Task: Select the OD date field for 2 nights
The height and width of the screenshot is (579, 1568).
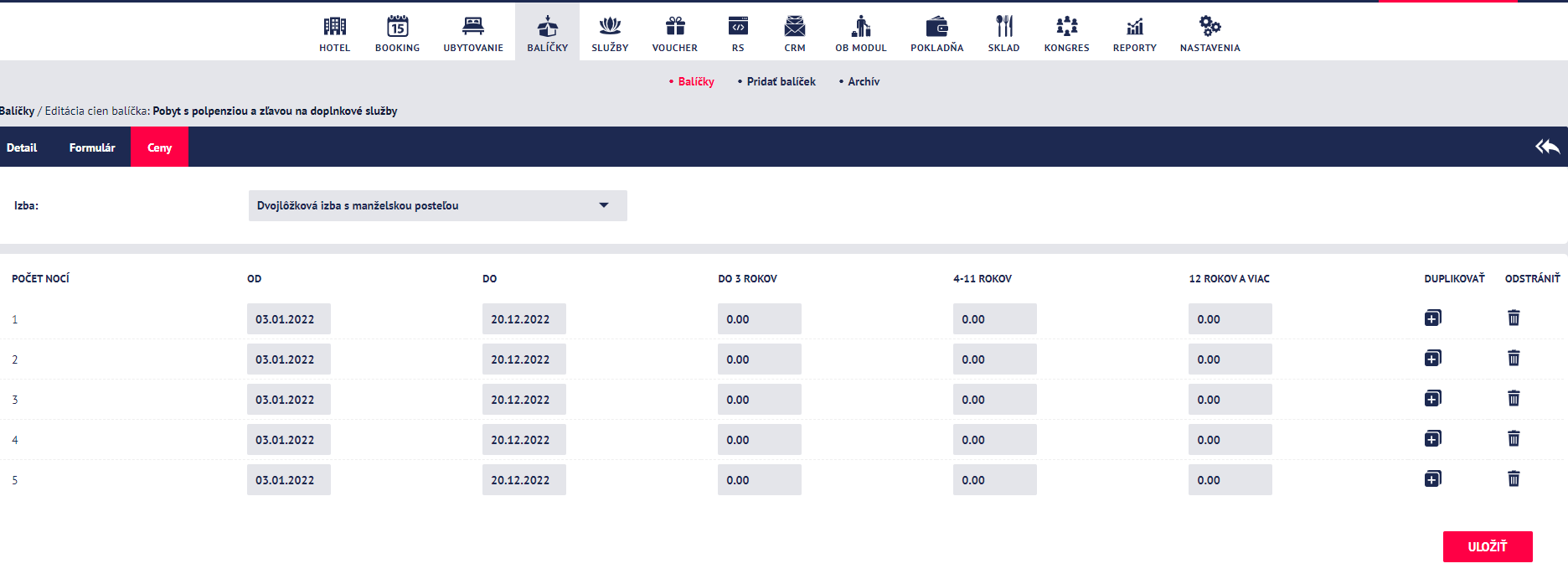Action: click(289, 359)
